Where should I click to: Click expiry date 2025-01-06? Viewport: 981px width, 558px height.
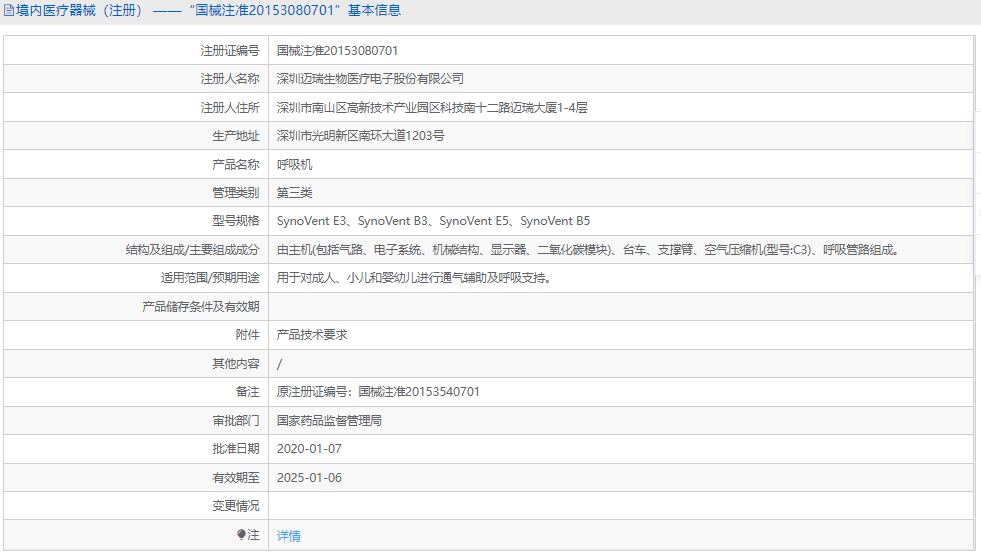[309, 477]
